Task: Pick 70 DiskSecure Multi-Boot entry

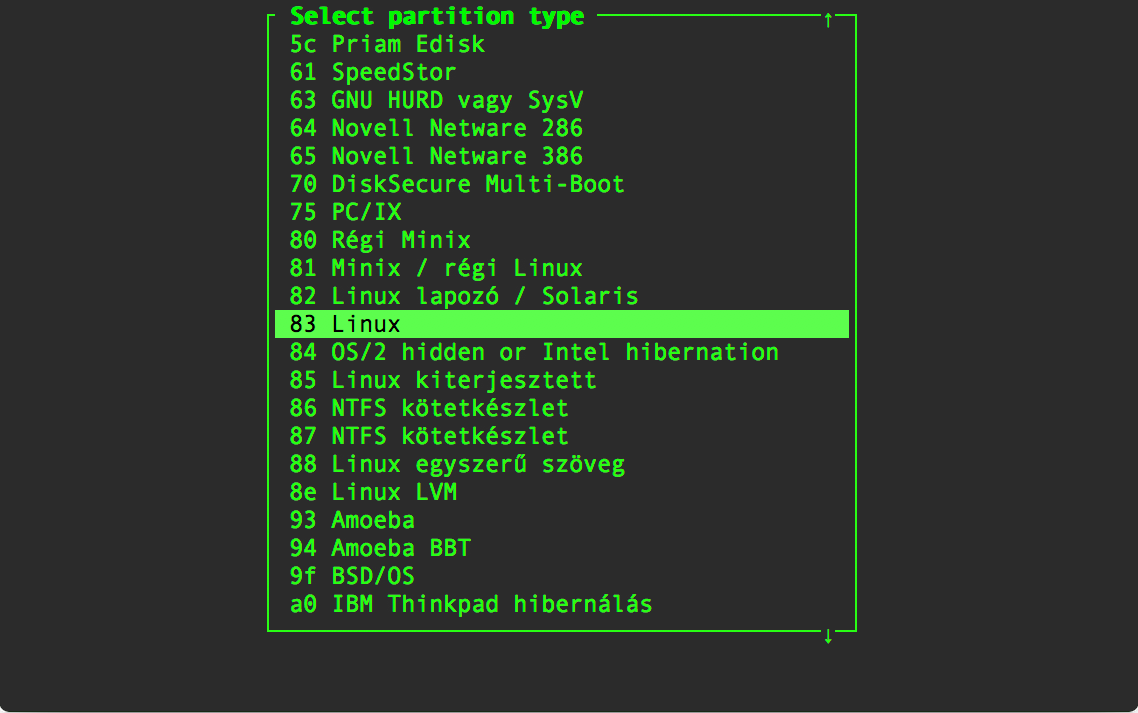Action: pos(562,184)
